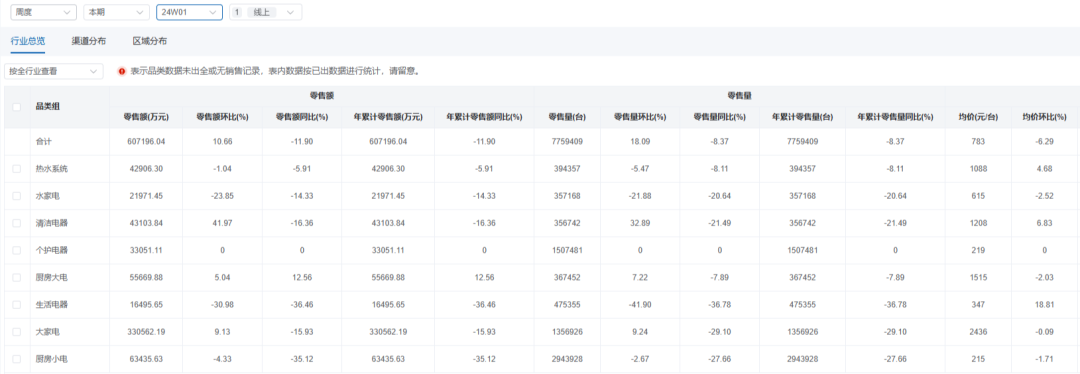
Task: Click the 均价(元/台) column header
Action: tap(978, 117)
